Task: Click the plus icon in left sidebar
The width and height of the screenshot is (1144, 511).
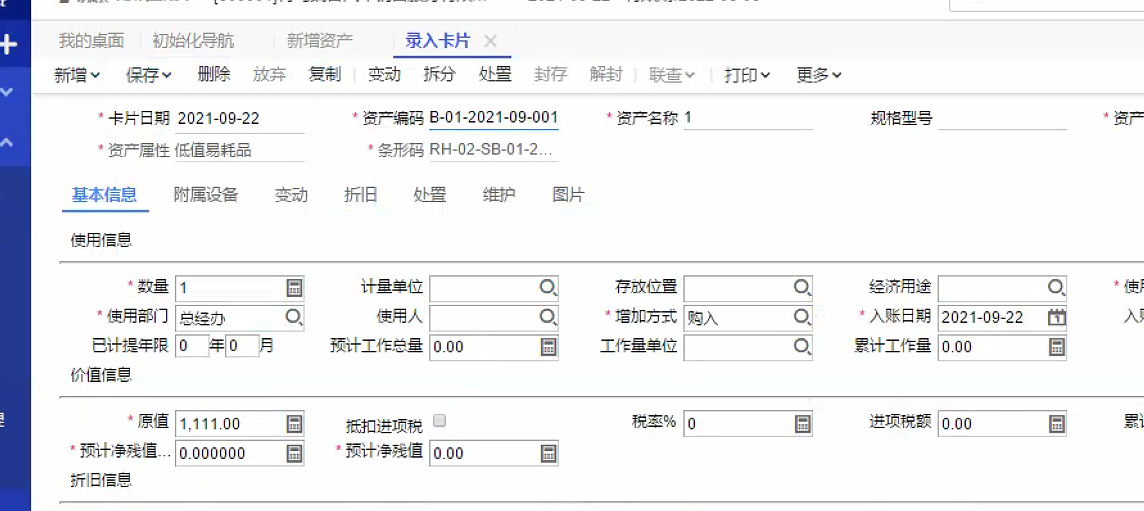Action: (x=8, y=45)
